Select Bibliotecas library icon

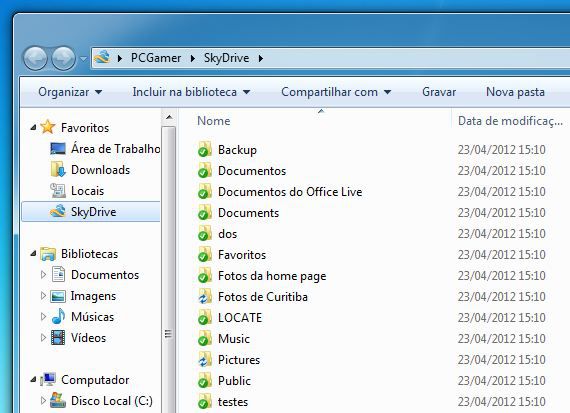tap(48, 254)
